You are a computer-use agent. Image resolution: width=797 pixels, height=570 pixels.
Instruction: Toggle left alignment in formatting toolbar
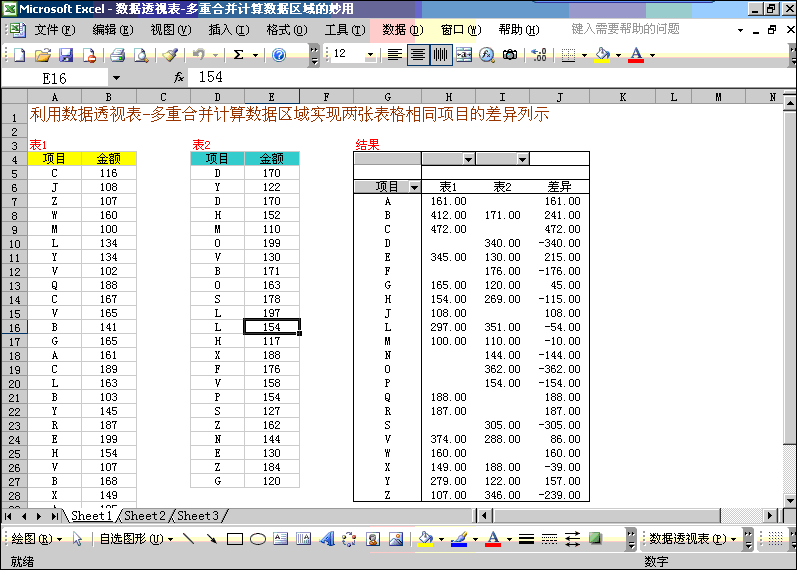pos(395,55)
